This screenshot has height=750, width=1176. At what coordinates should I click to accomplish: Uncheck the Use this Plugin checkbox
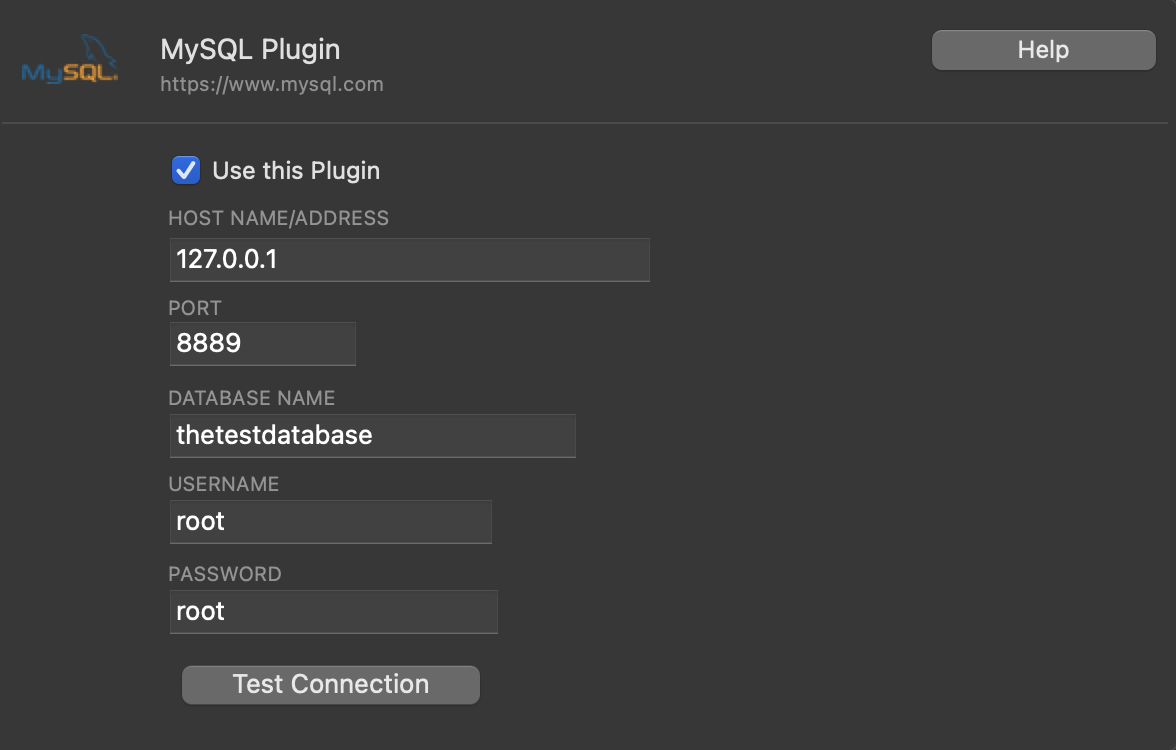point(186,170)
